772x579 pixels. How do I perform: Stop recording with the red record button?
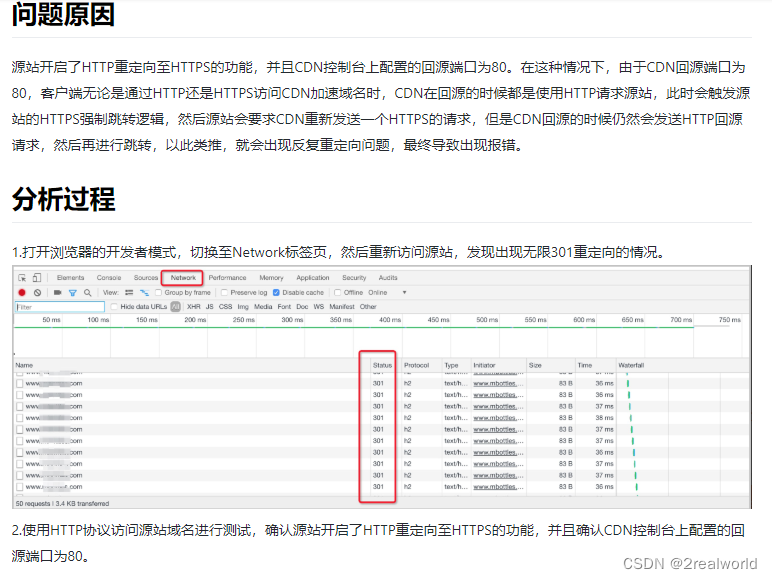pyautogui.click(x=22, y=292)
